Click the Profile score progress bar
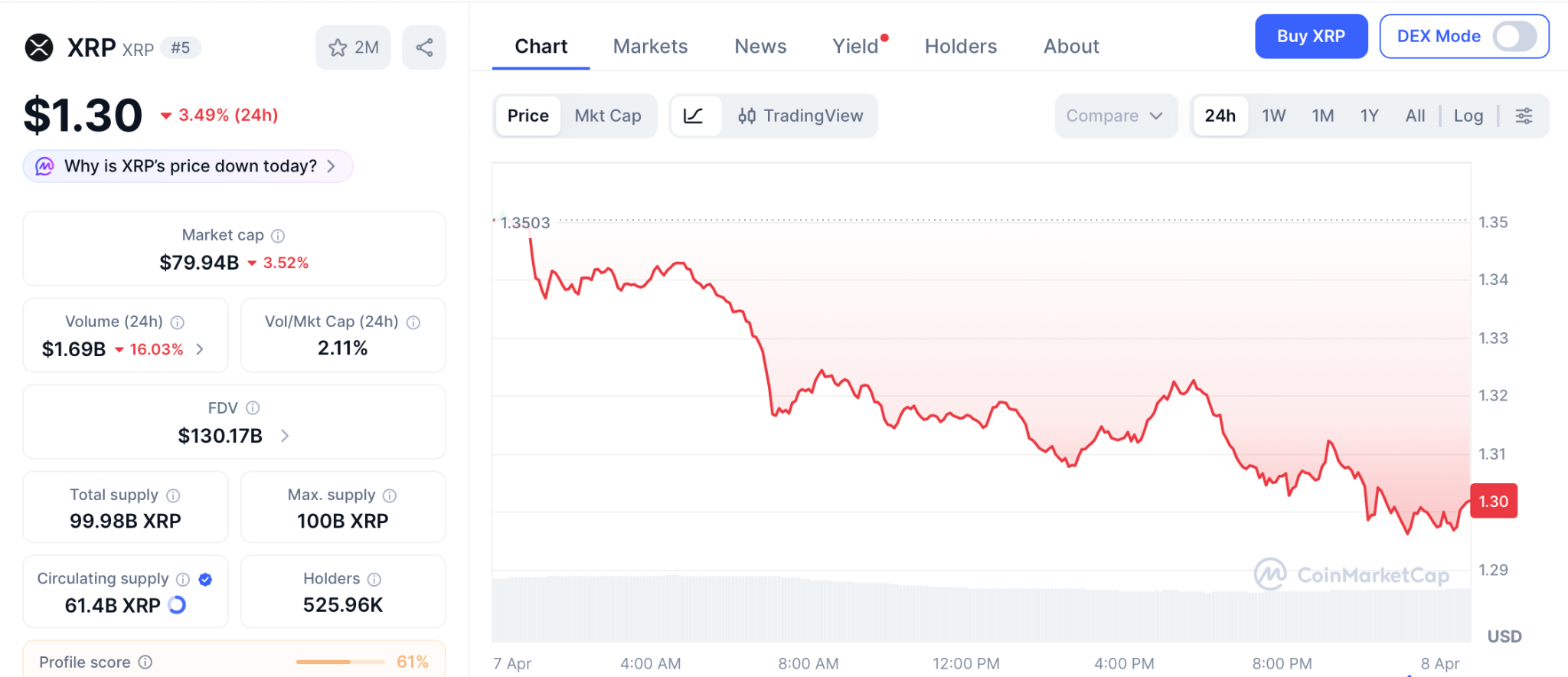1568x677 pixels. [x=340, y=662]
